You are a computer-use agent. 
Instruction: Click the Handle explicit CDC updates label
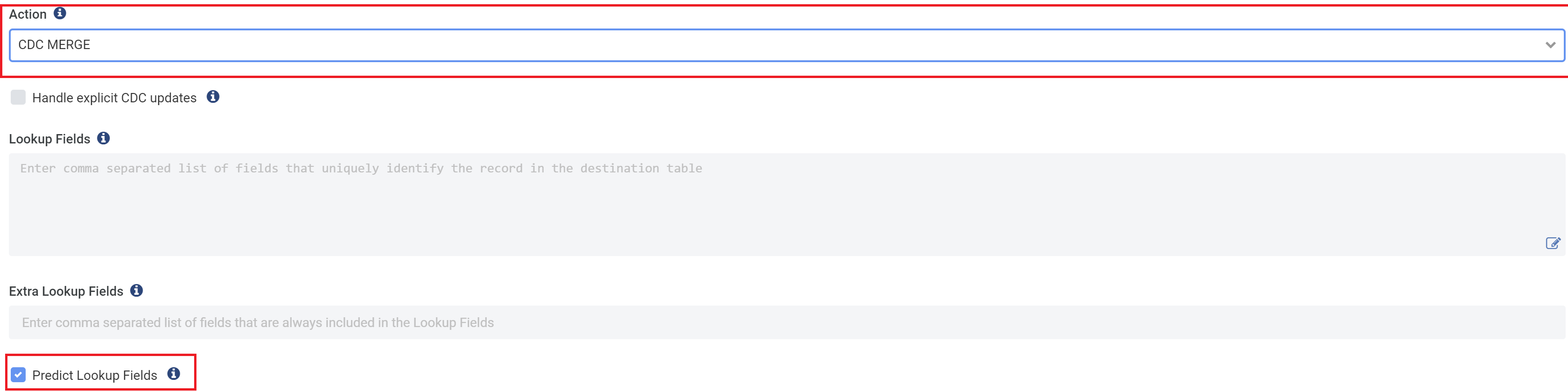[x=114, y=98]
